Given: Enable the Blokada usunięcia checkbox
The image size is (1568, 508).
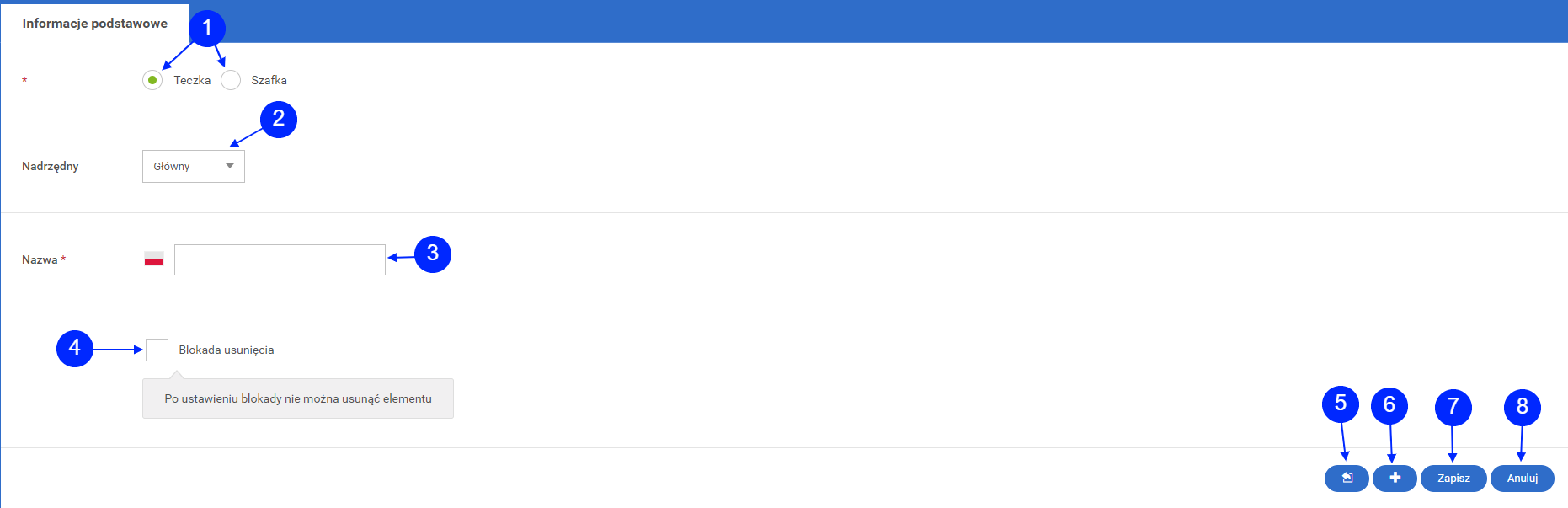Looking at the screenshot, I should click(x=157, y=350).
